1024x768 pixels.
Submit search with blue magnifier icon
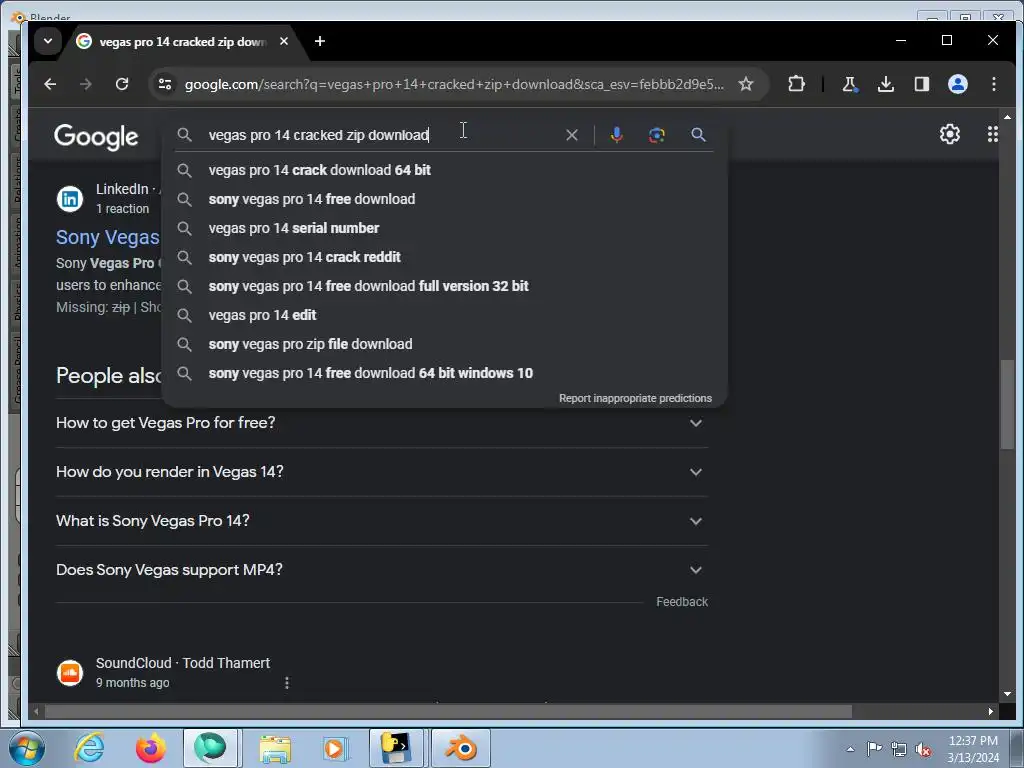[698, 135]
